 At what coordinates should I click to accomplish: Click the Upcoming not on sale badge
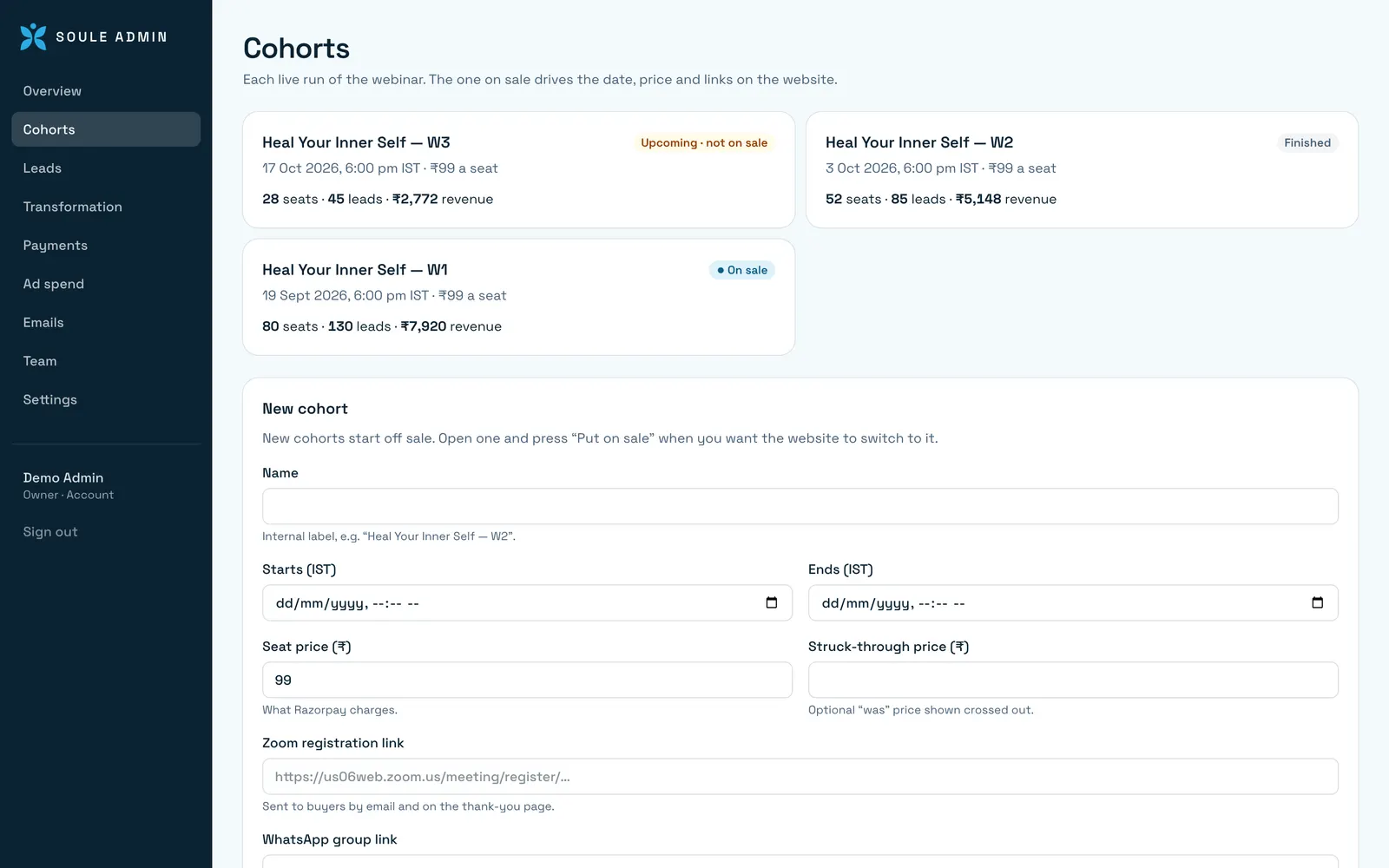click(704, 142)
